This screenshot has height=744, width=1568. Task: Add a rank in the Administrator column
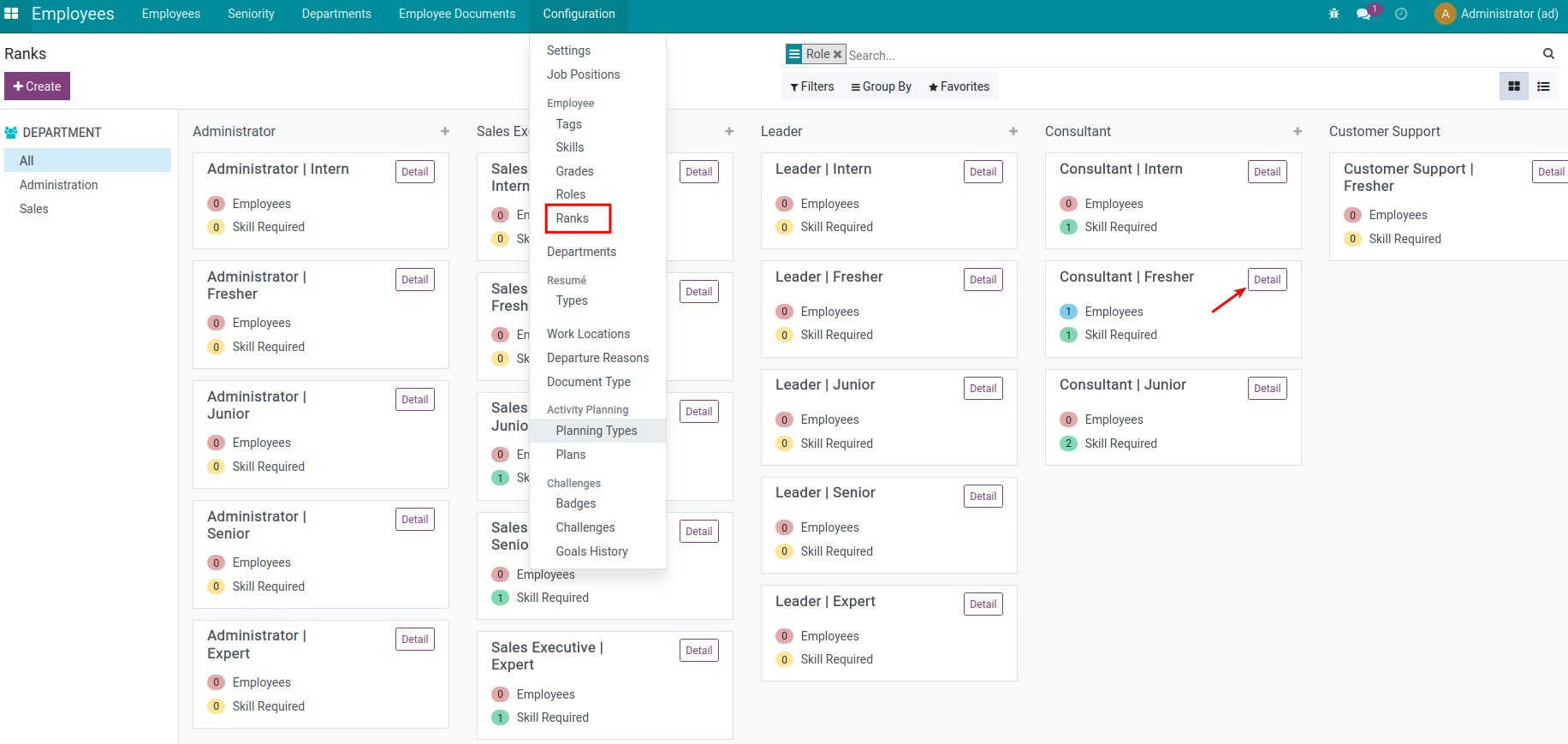click(x=445, y=131)
